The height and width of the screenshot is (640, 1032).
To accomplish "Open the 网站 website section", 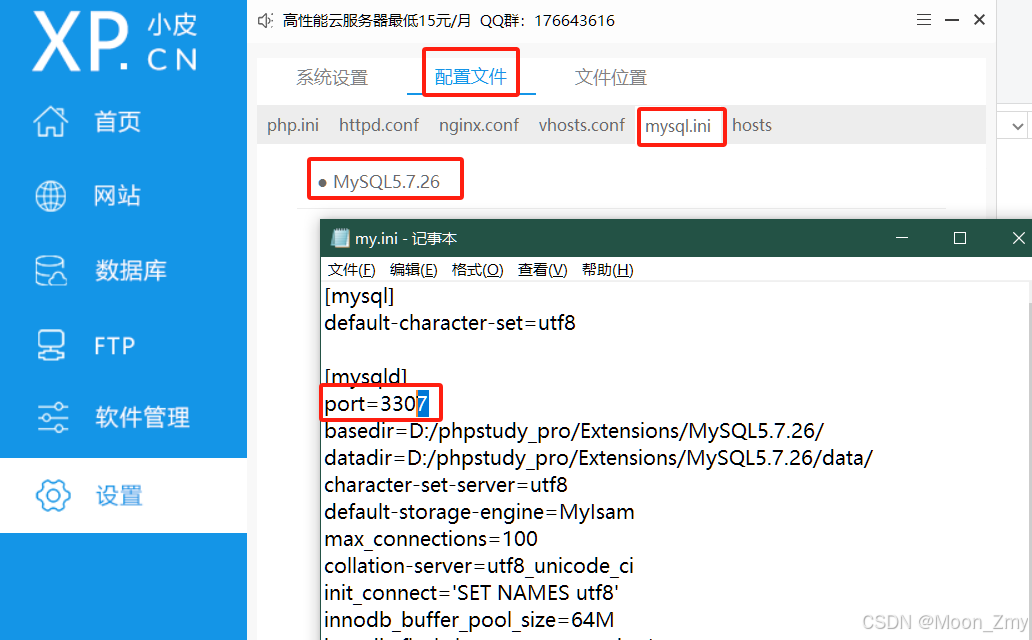I will point(87,196).
